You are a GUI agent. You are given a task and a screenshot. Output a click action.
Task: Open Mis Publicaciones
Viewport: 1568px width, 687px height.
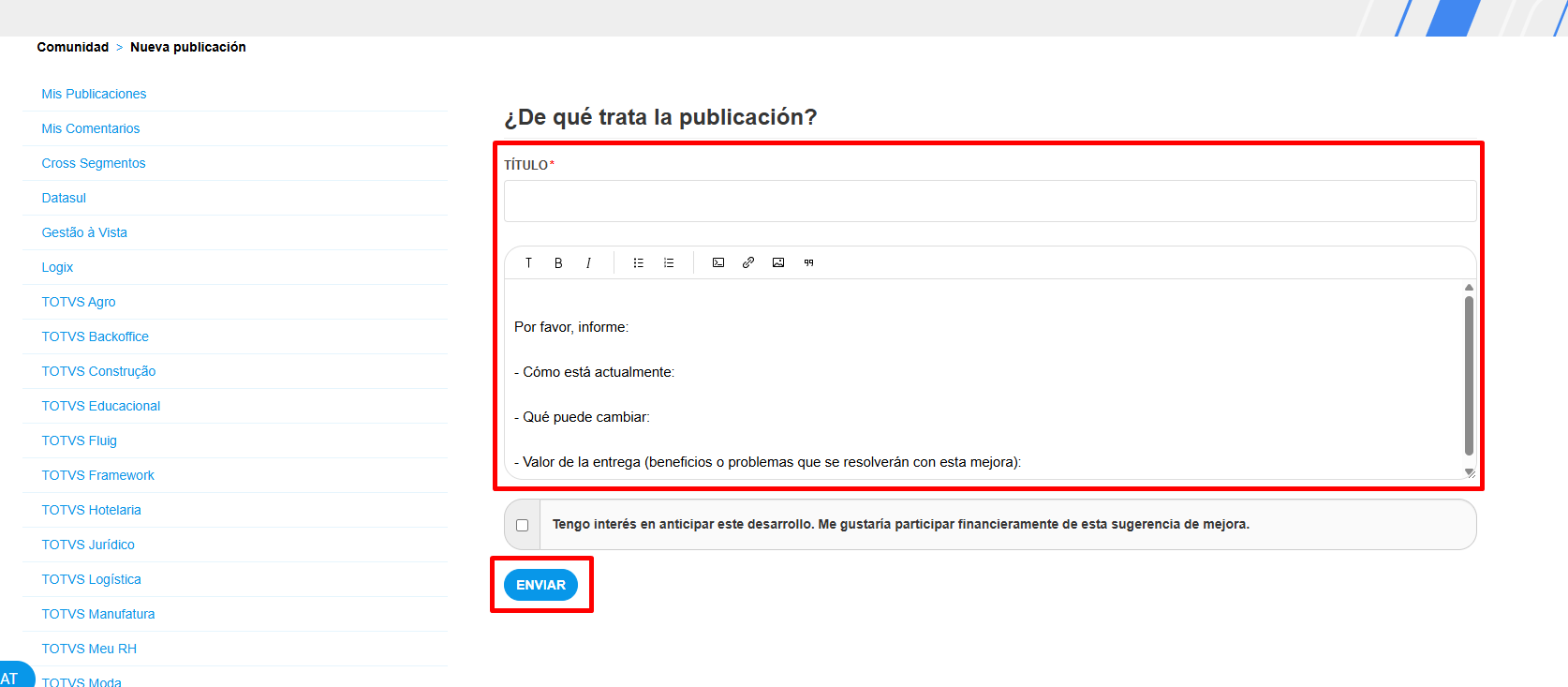(94, 94)
